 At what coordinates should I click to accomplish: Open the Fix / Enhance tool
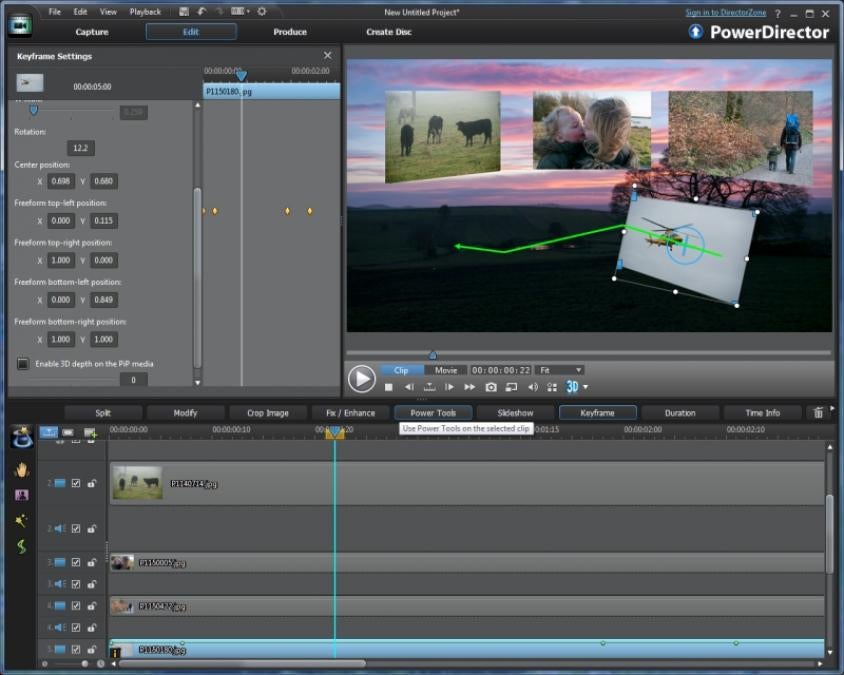click(x=350, y=413)
